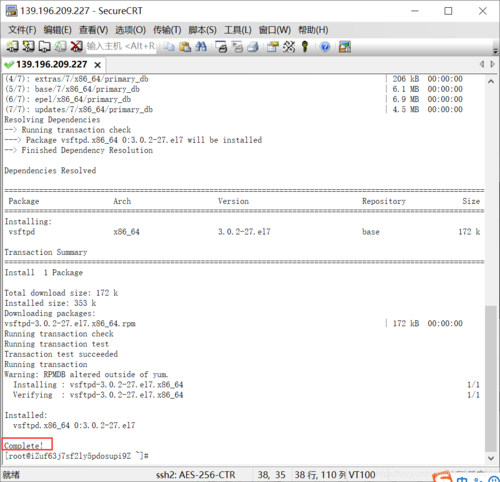Viewport: 500px width, 482px height.
Task: Click the host entry input field
Action: point(121,46)
